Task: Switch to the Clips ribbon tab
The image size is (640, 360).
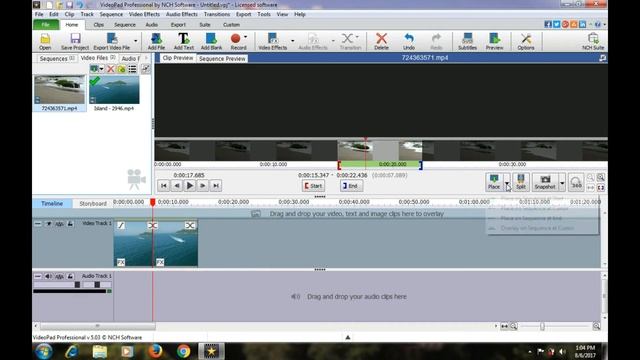Action: [98, 25]
